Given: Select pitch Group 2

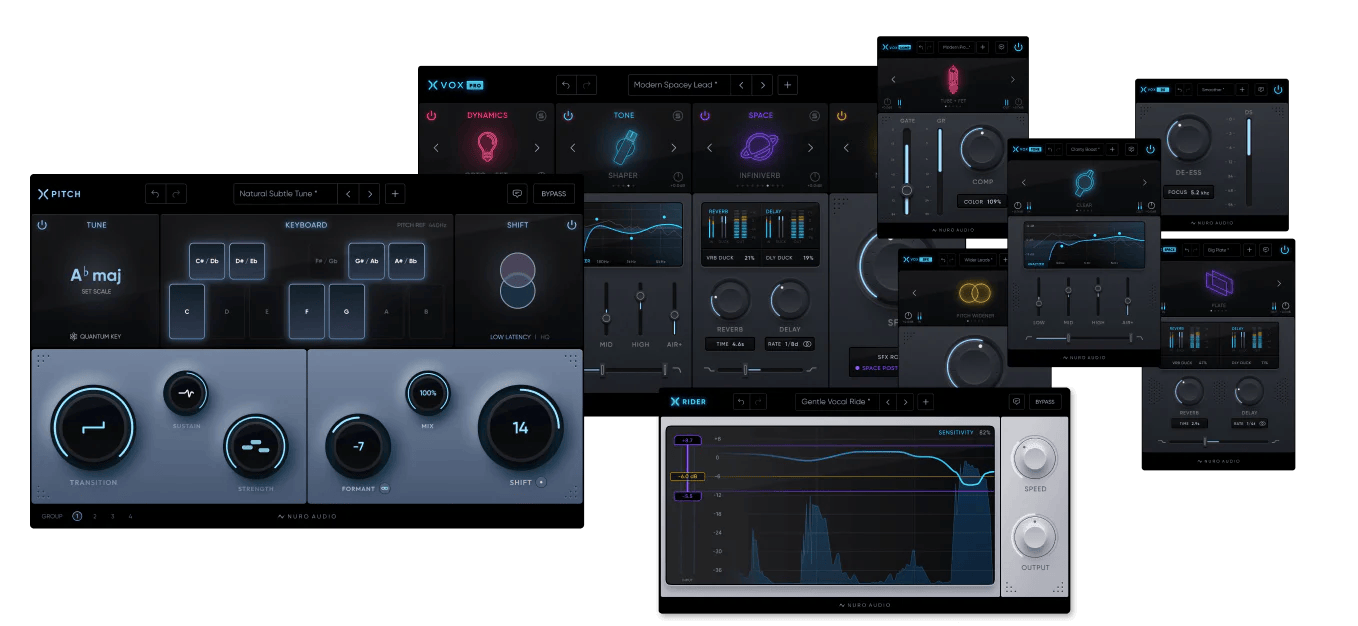Looking at the screenshot, I should pos(95,516).
